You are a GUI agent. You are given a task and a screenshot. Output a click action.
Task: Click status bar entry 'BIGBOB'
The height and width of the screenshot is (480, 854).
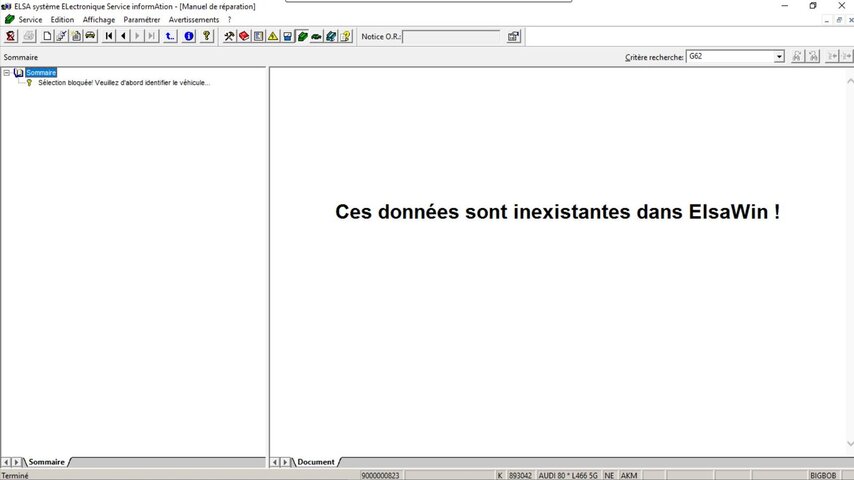822,476
